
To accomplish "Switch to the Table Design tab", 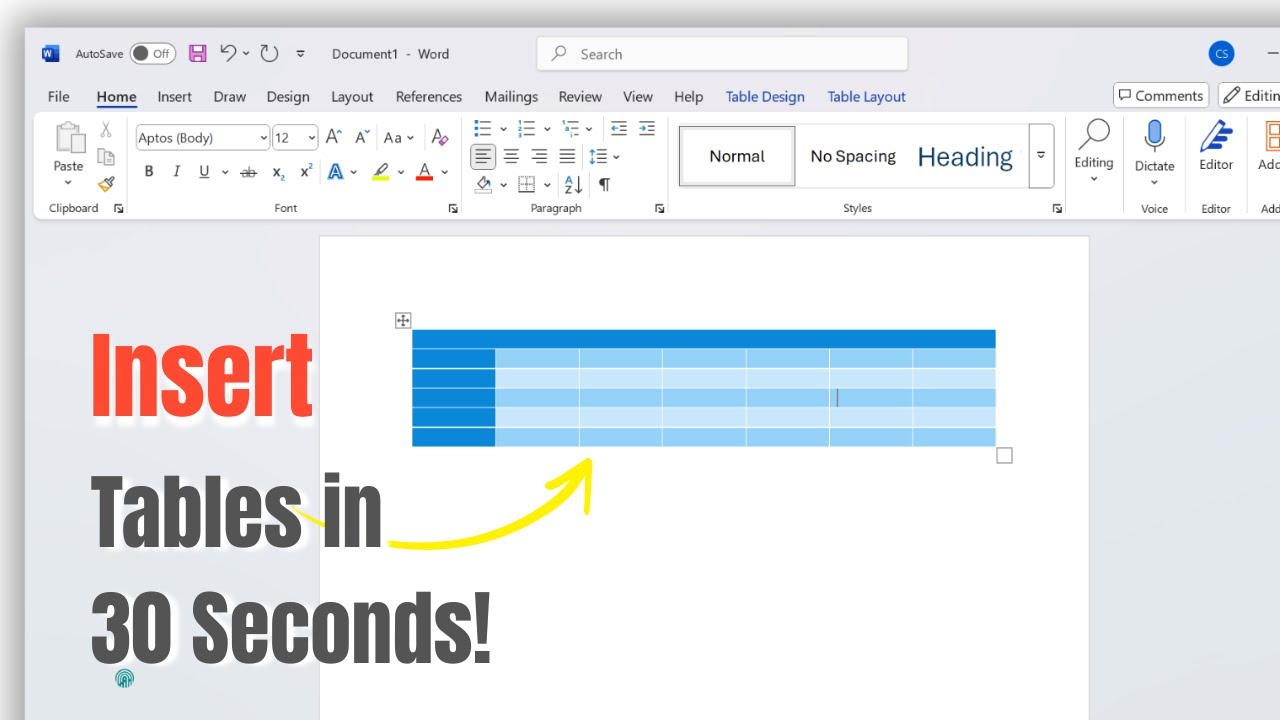I will pyautogui.click(x=765, y=97).
